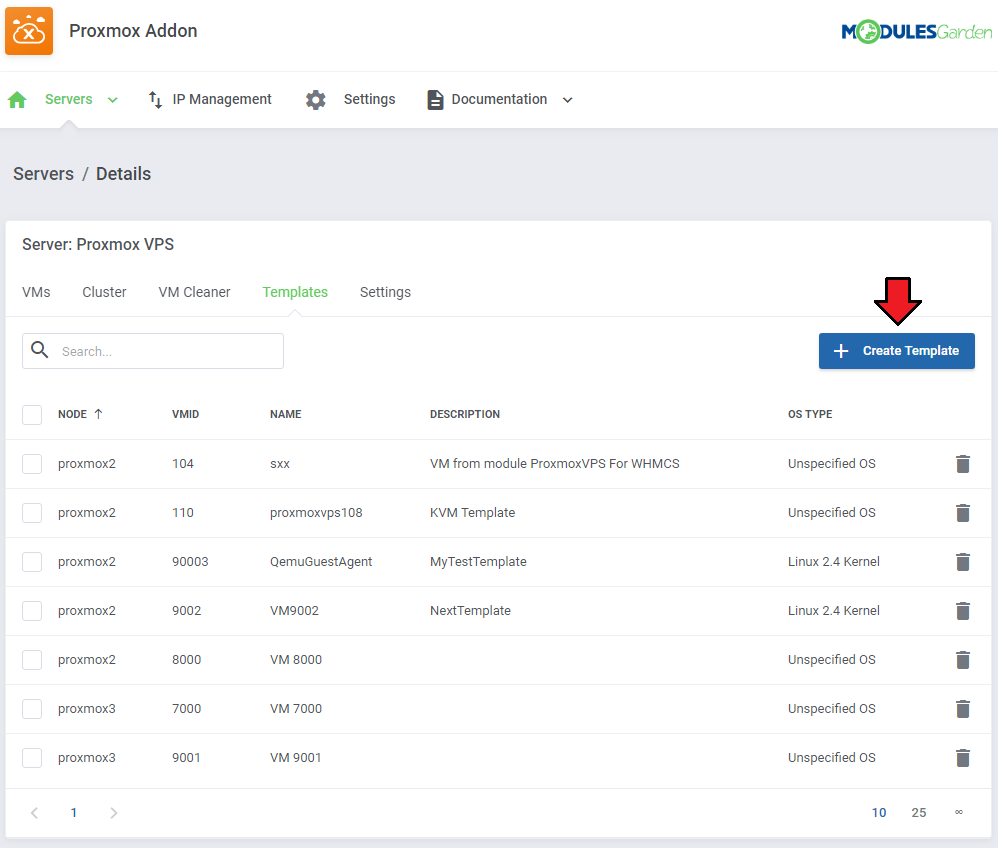
Task: Delete template proxmoxvps108 with trash icon
Action: tap(962, 513)
